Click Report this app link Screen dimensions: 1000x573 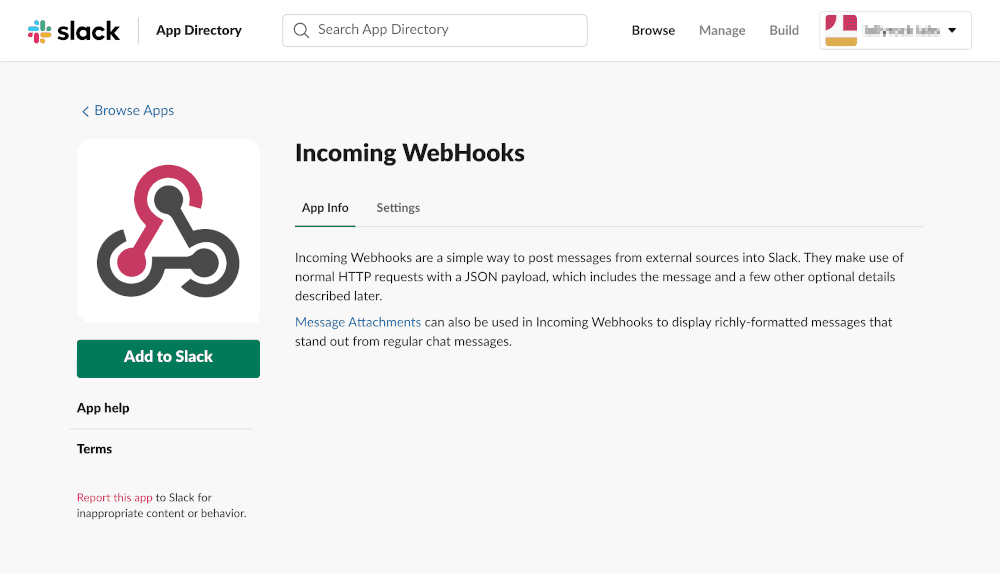click(115, 498)
